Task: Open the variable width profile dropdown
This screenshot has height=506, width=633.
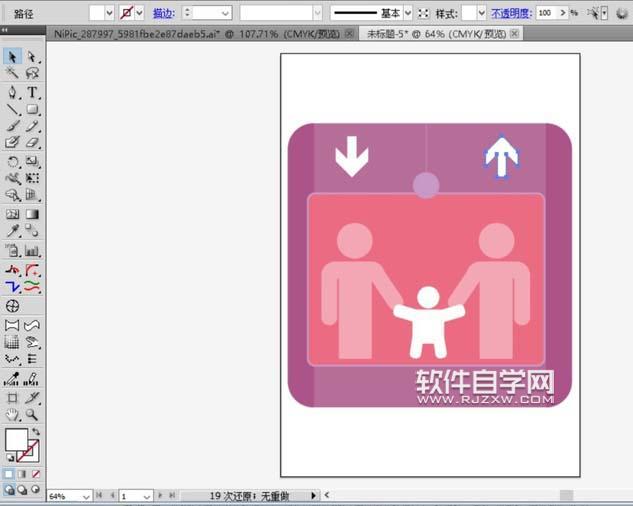Action: point(317,13)
